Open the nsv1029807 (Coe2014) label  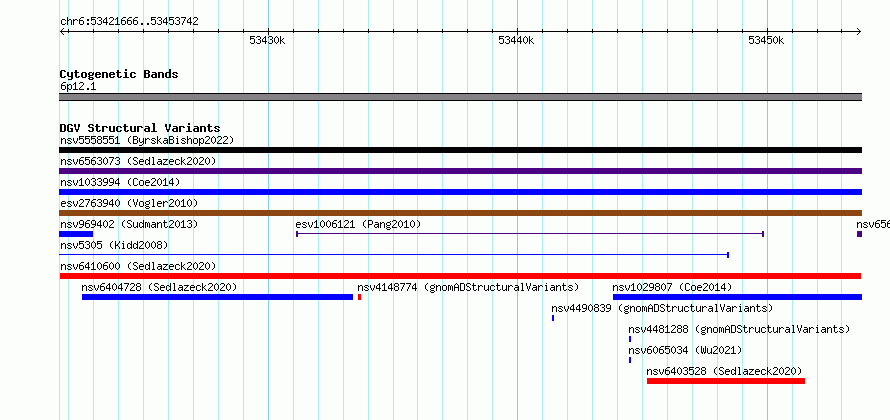coord(673,287)
